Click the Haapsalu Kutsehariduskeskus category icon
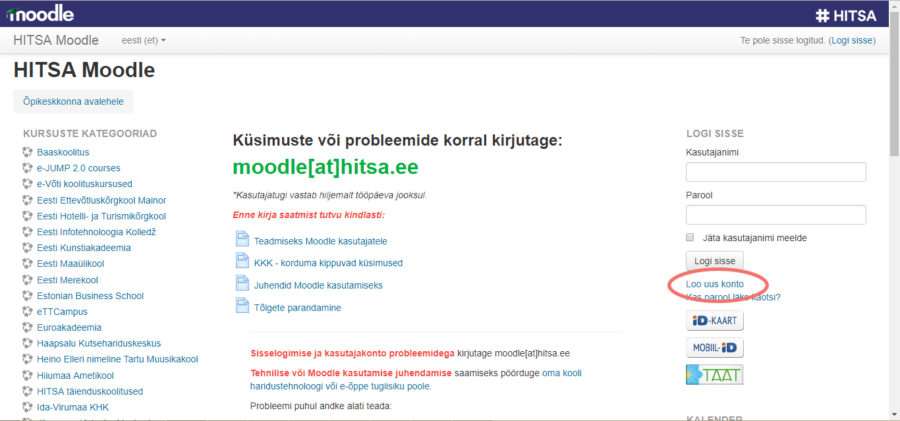 27,343
